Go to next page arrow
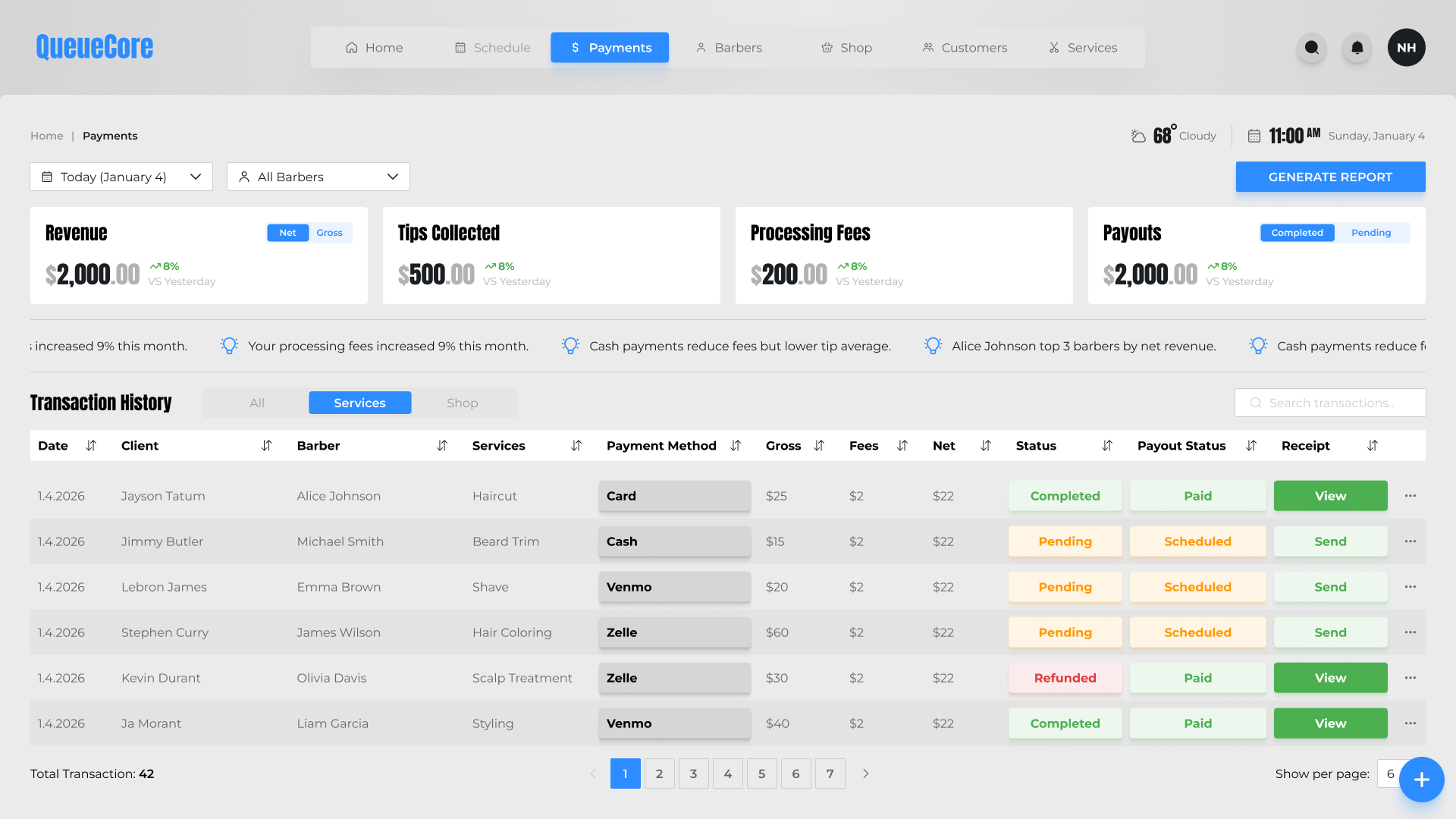The image size is (1456, 819). click(x=865, y=773)
